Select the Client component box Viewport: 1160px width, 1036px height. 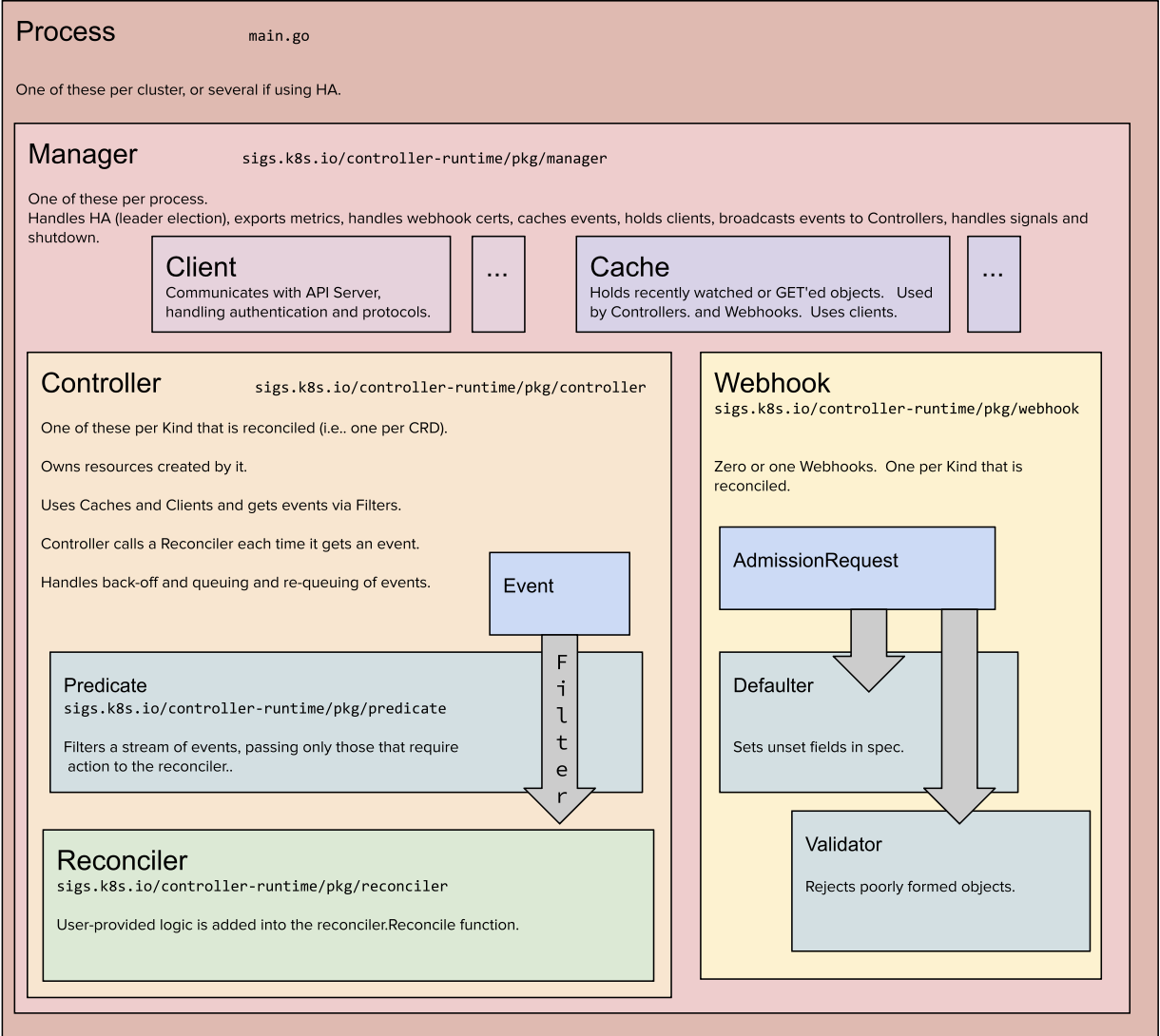pyautogui.click(x=300, y=283)
